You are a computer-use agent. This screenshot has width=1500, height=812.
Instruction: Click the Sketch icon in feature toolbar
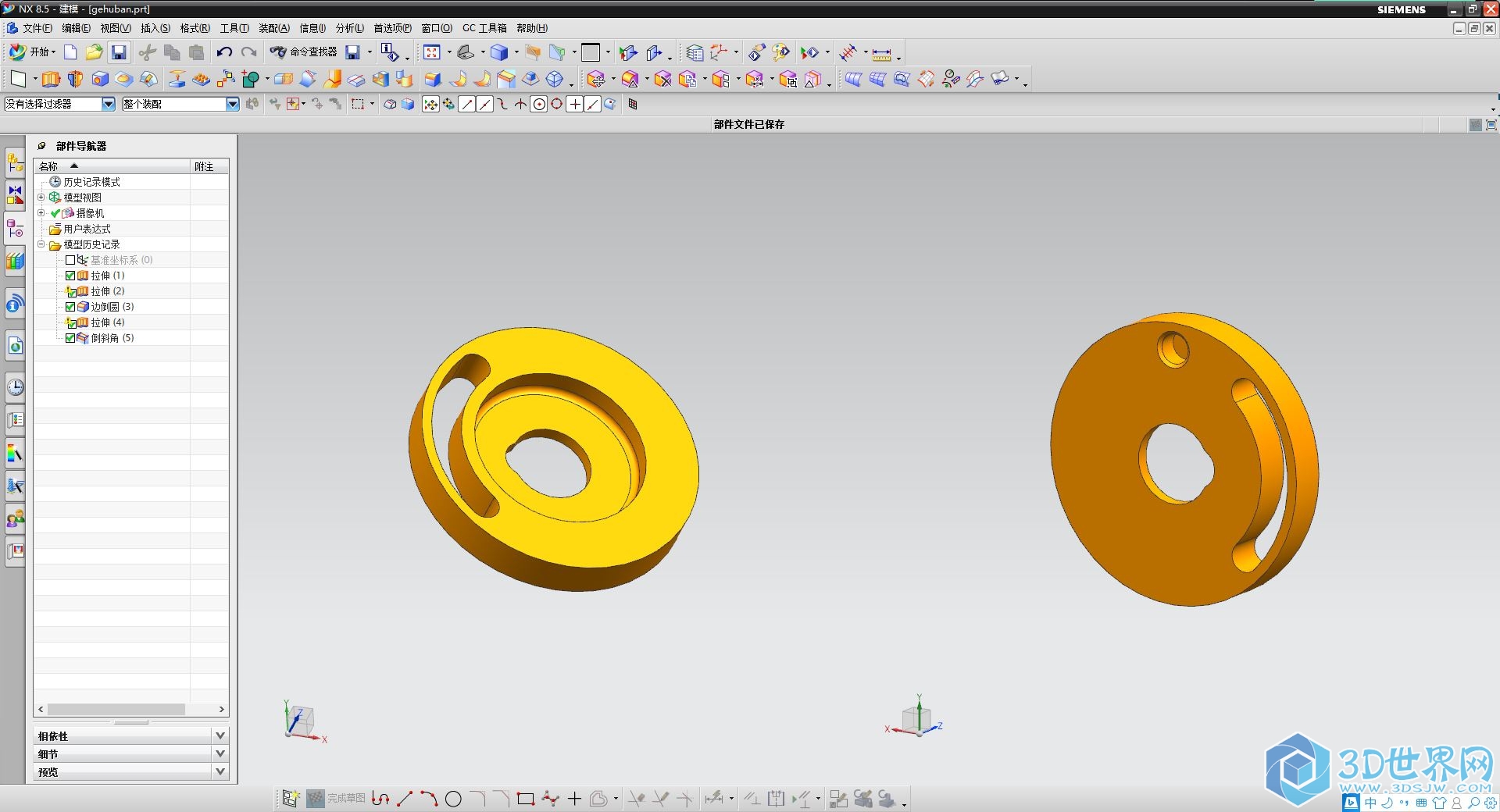[x=17, y=79]
